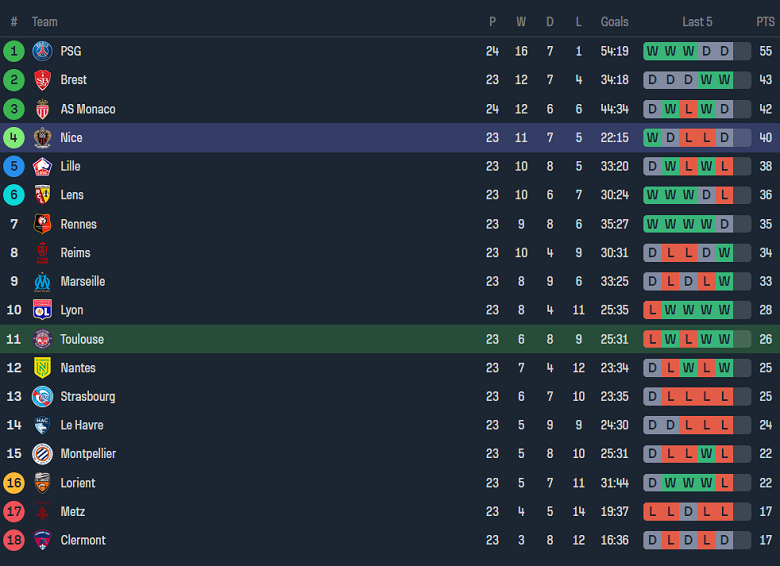The height and width of the screenshot is (566, 780).
Task: Click the AS Monaco club crest
Action: tap(42, 109)
